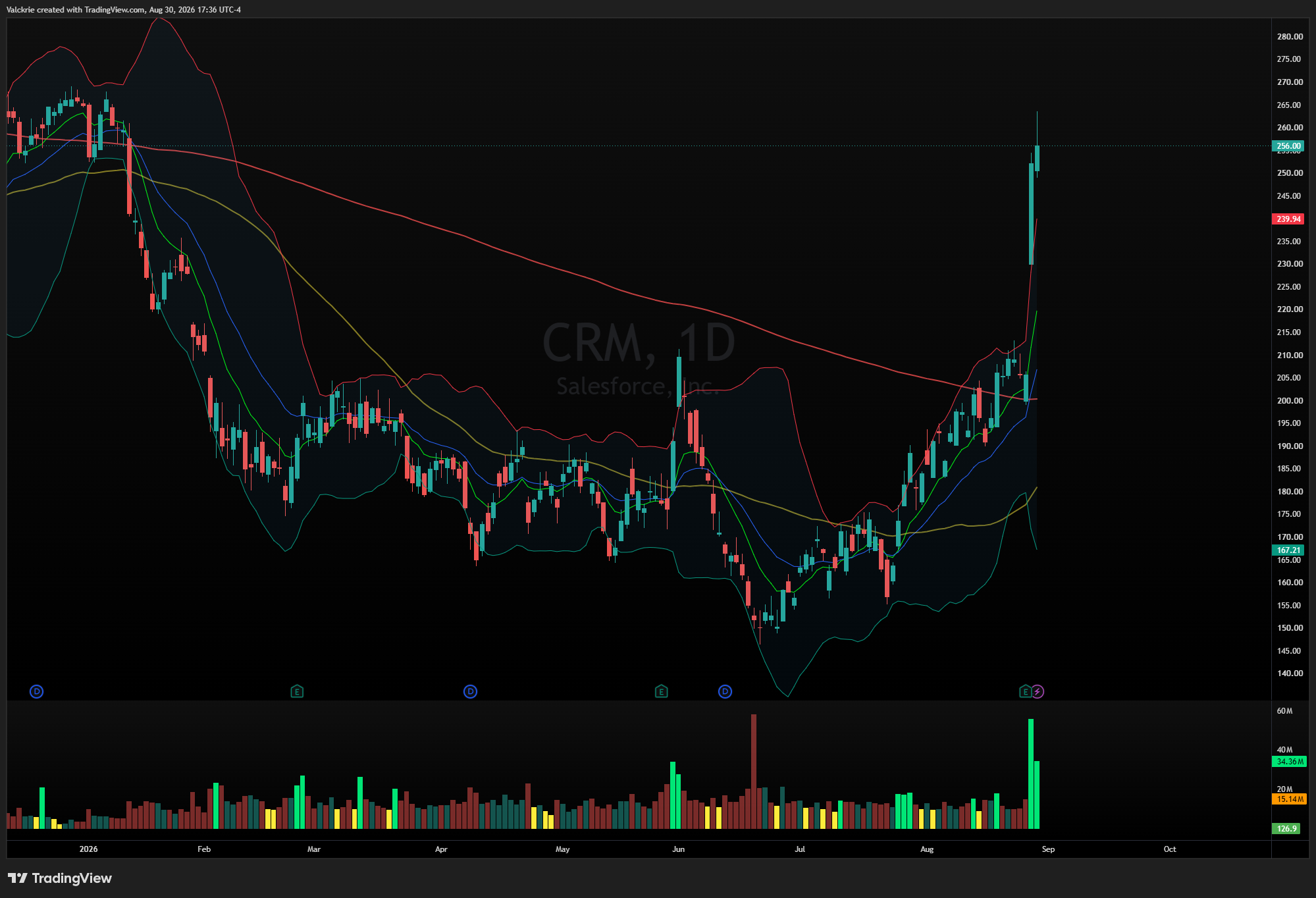Click the 20M volume axis label
The width and height of the screenshot is (1316, 898).
tap(1284, 789)
